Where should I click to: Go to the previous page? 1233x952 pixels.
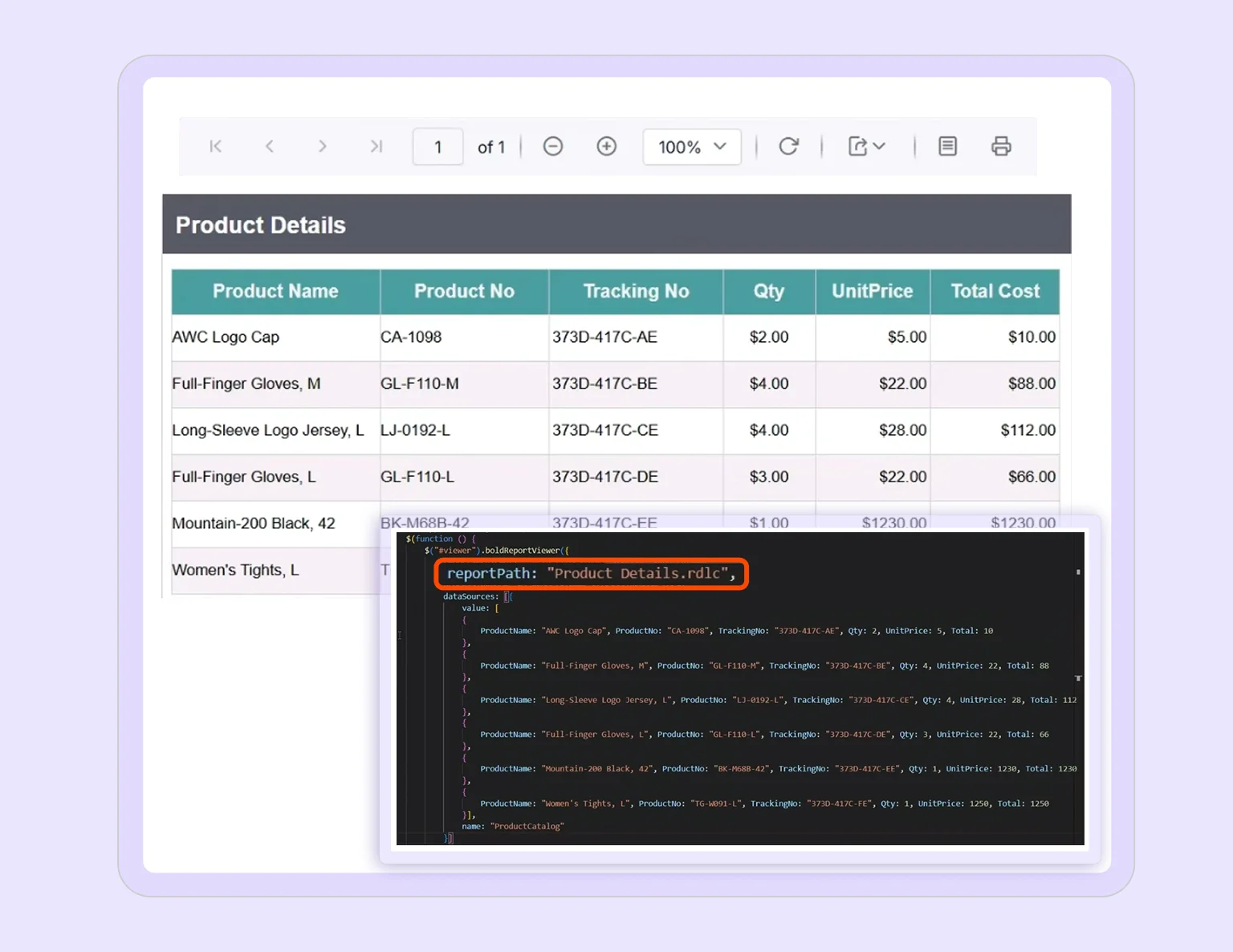pyautogui.click(x=269, y=146)
